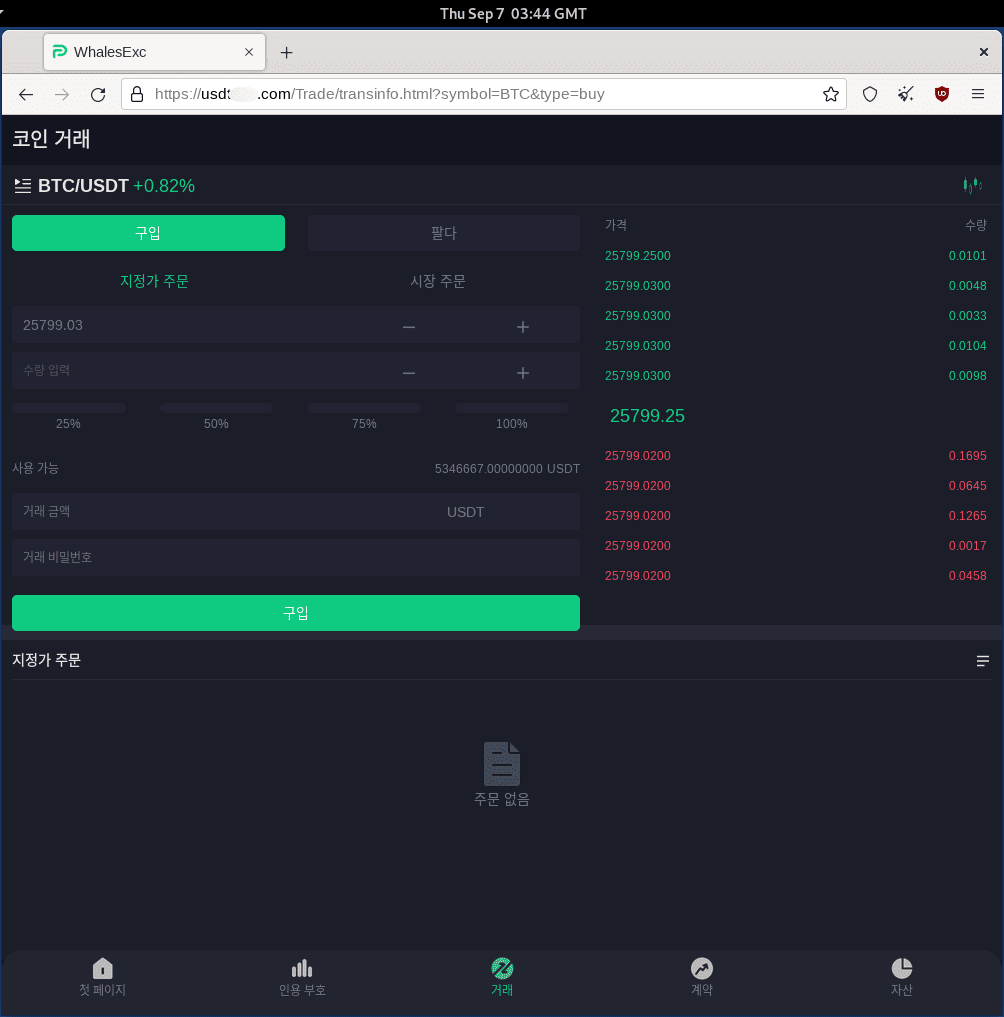This screenshot has height=1017, width=1004.
Task: Close the WhalesExc tab
Action: (249, 52)
